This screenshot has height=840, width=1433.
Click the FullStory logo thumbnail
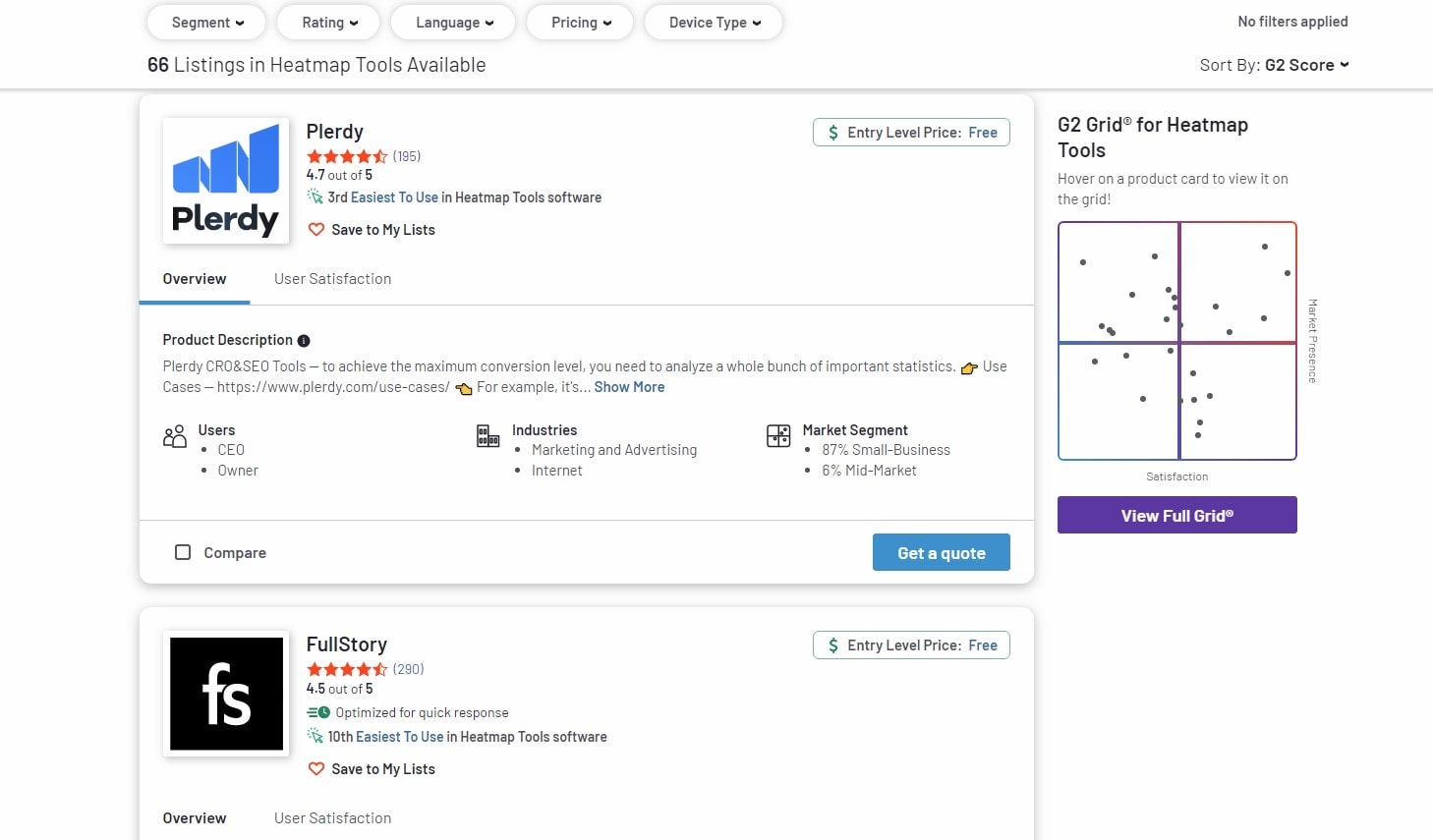[226, 694]
